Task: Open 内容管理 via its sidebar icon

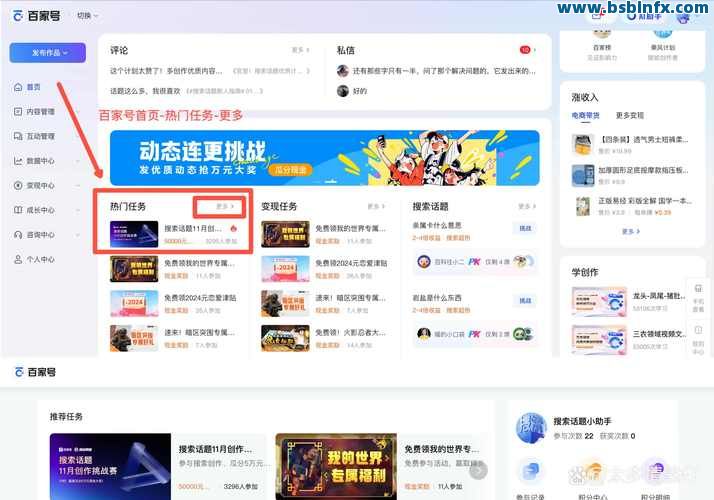Action: coord(18,112)
